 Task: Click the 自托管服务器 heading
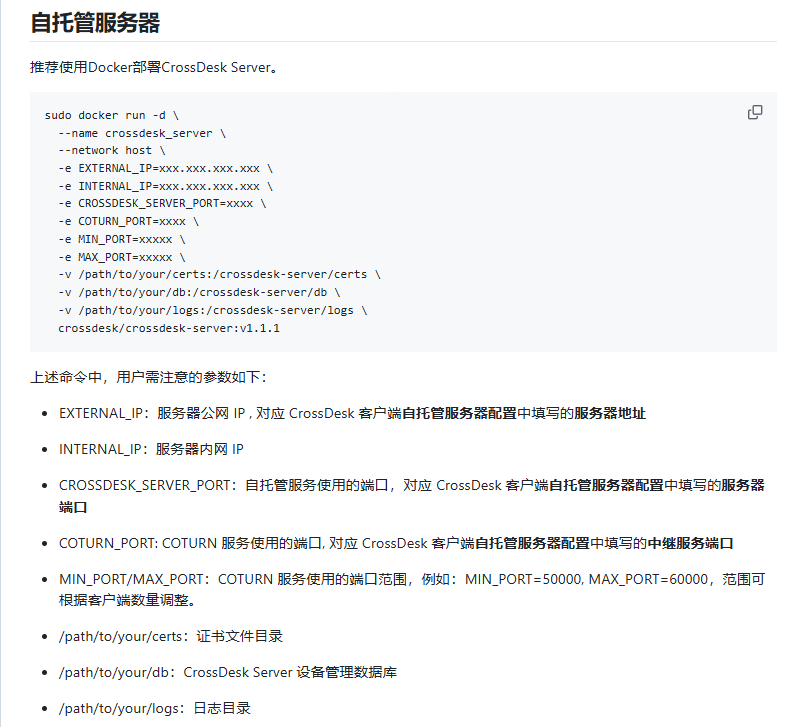(x=95, y=23)
